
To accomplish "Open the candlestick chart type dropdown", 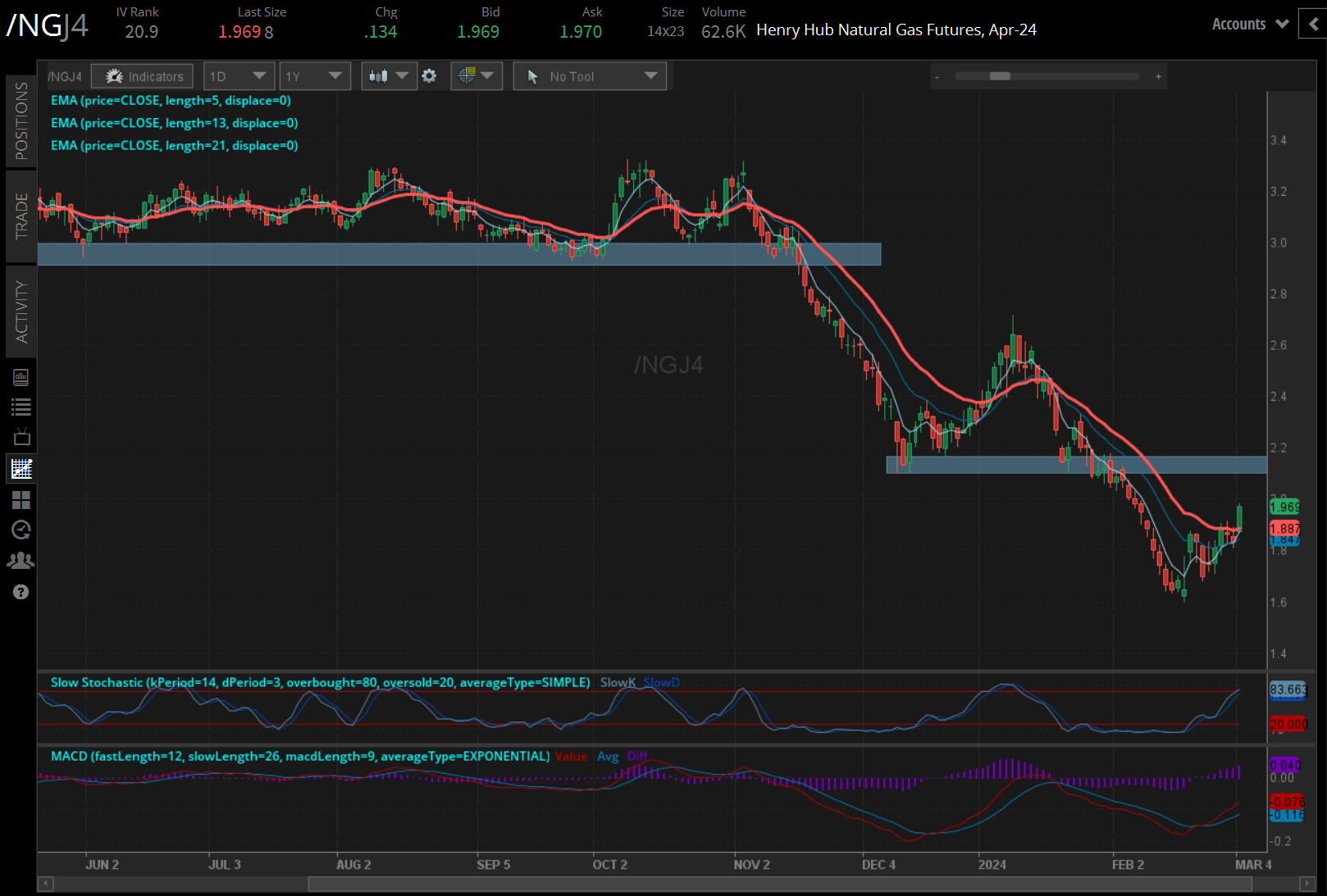I will (389, 76).
